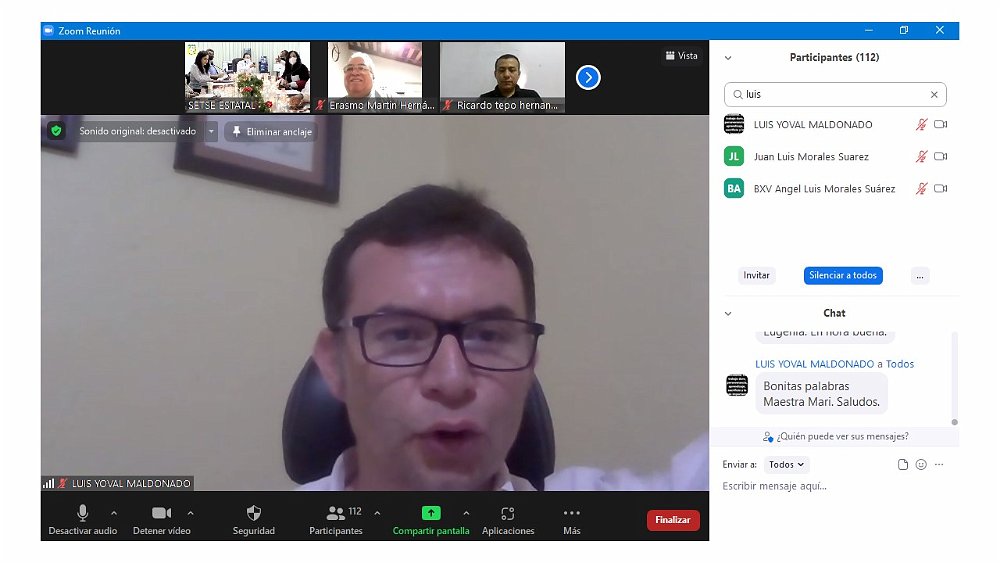Click the Silenciar a todos button
1000x563 pixels.
click(x=843, y=276)
